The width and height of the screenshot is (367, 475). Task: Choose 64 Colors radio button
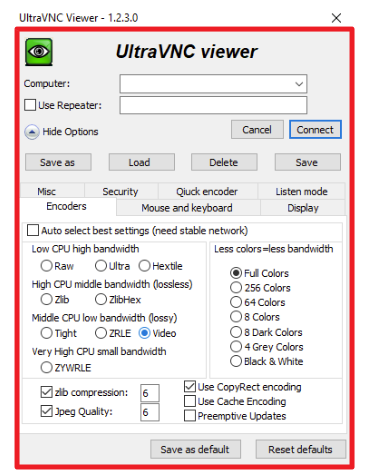pos(236,302)
